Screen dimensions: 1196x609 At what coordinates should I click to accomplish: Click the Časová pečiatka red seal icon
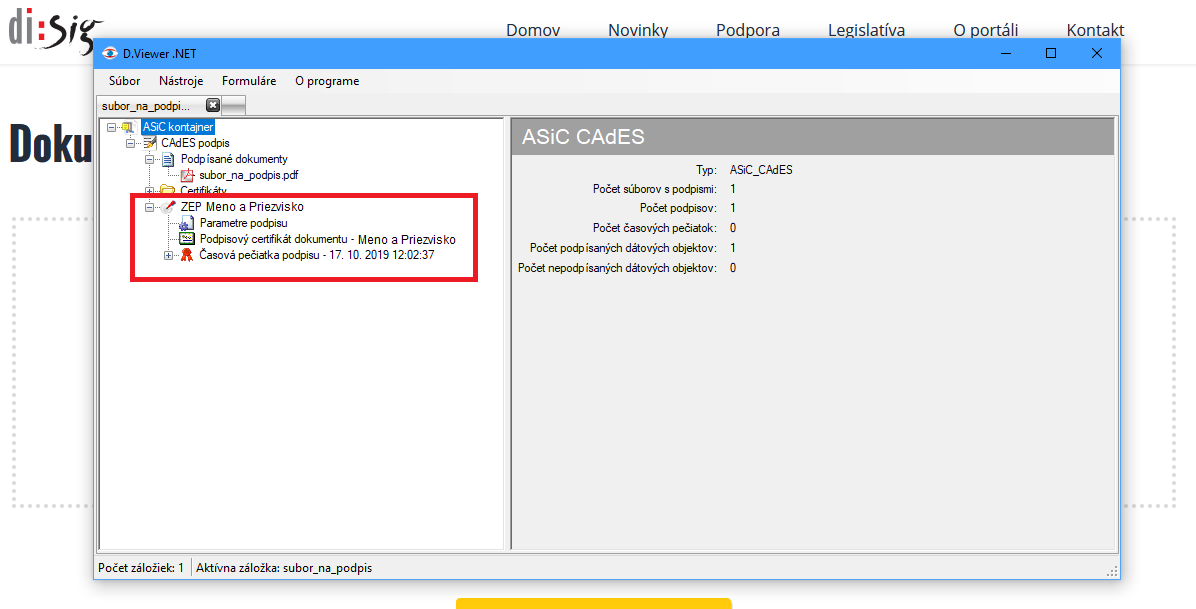187,256
